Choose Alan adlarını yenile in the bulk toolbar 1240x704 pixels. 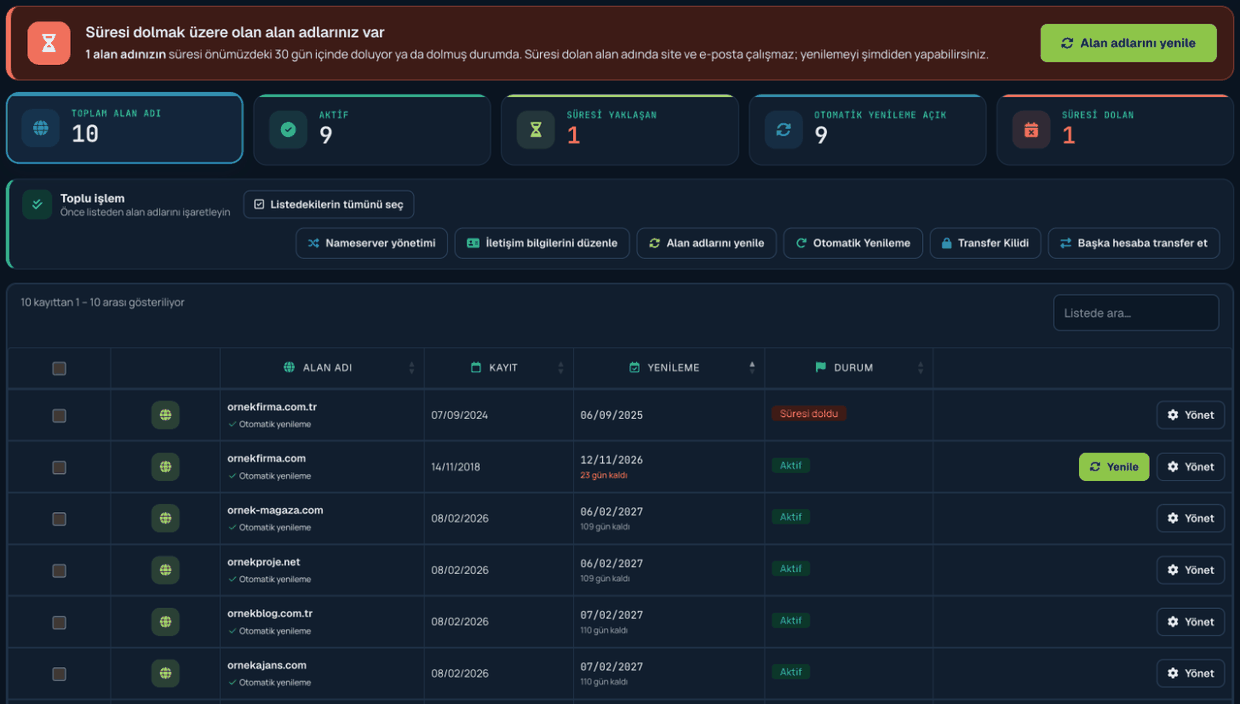706,243
